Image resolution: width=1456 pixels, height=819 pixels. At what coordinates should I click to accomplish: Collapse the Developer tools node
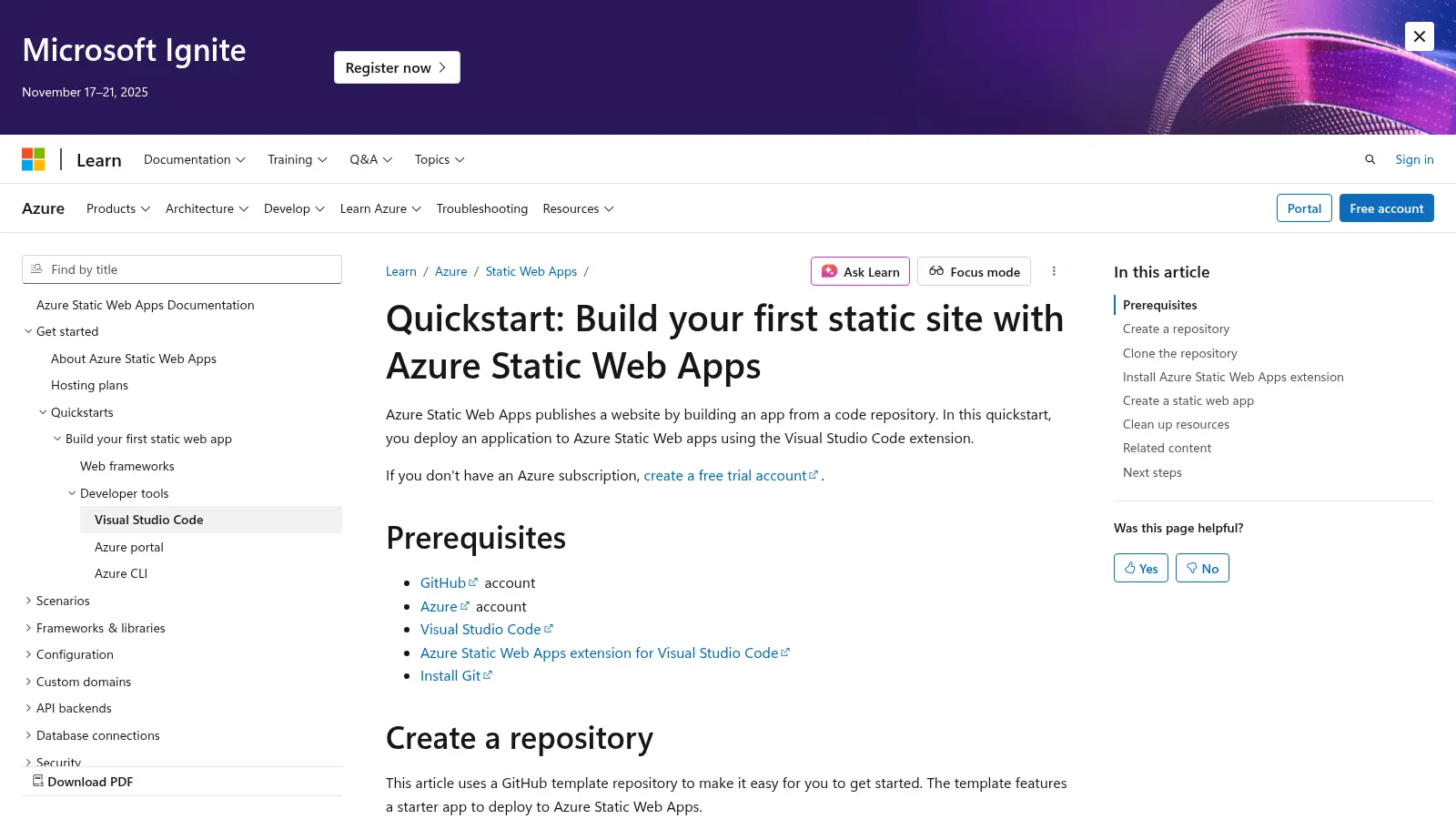pos(118,493)
